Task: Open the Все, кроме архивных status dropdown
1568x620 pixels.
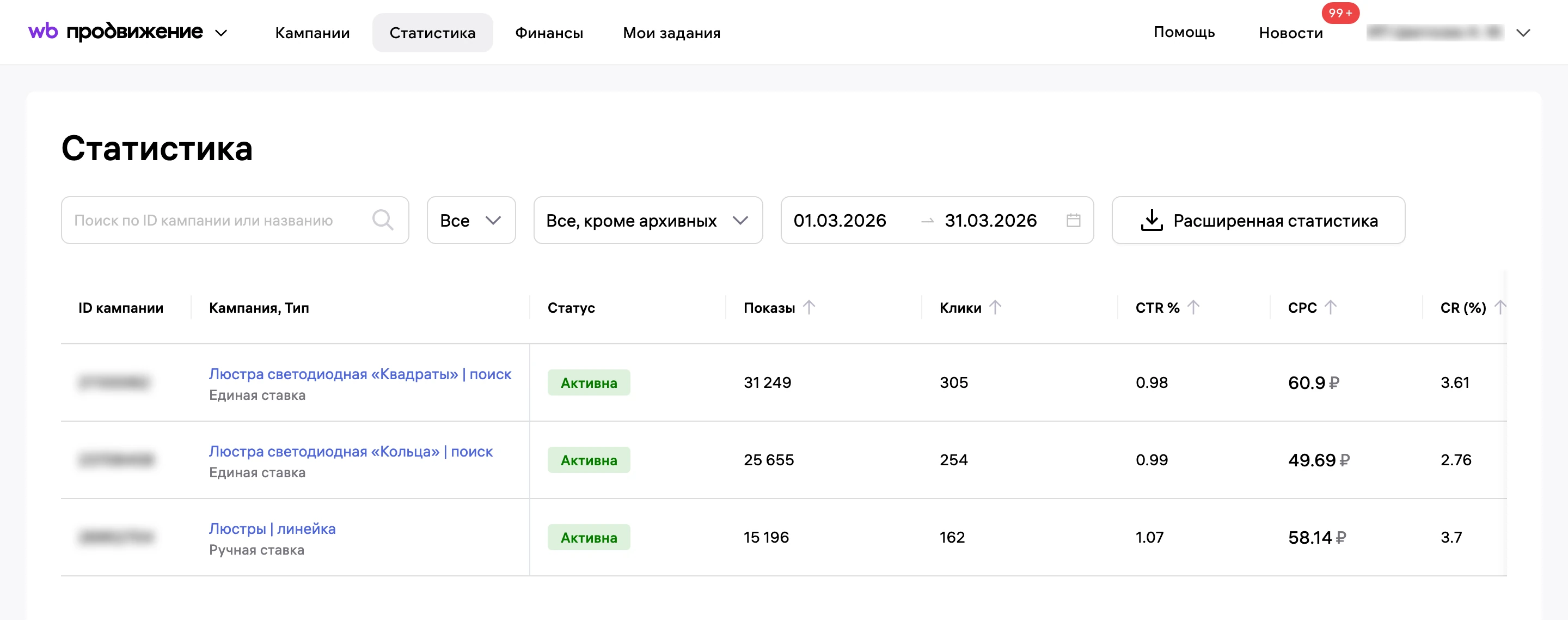Action: pos(648,220)
